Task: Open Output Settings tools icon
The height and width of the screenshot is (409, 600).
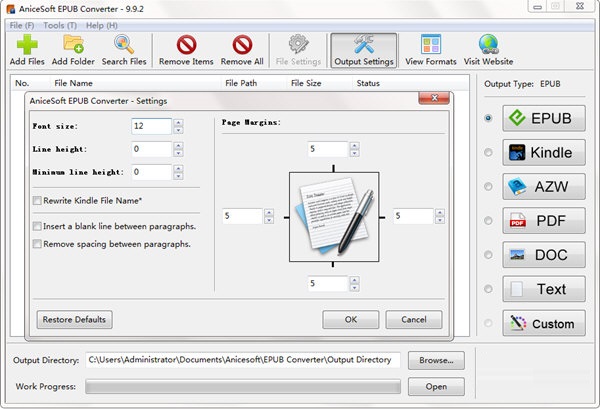Action: 364,44
